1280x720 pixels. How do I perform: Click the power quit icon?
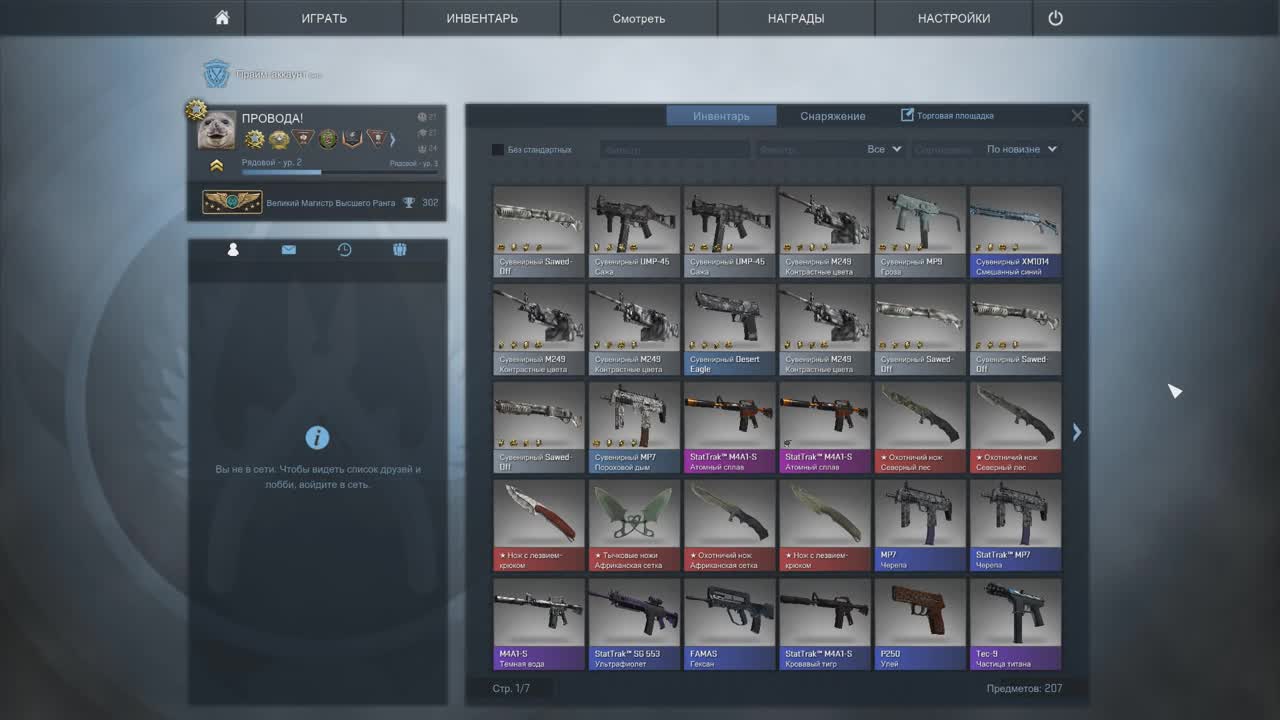point(1055,18)
